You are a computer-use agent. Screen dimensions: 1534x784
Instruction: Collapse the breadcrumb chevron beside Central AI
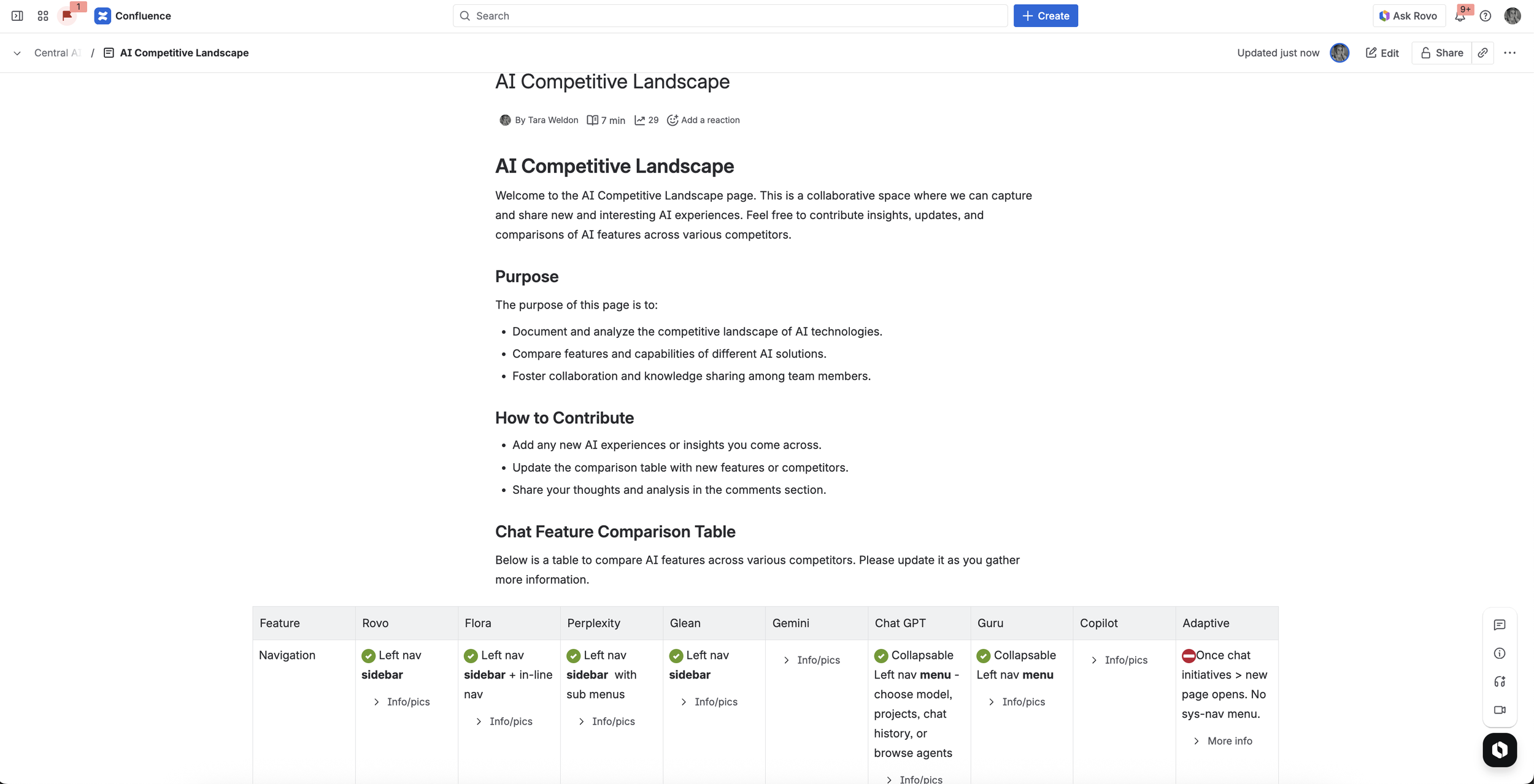coord(17,53)
